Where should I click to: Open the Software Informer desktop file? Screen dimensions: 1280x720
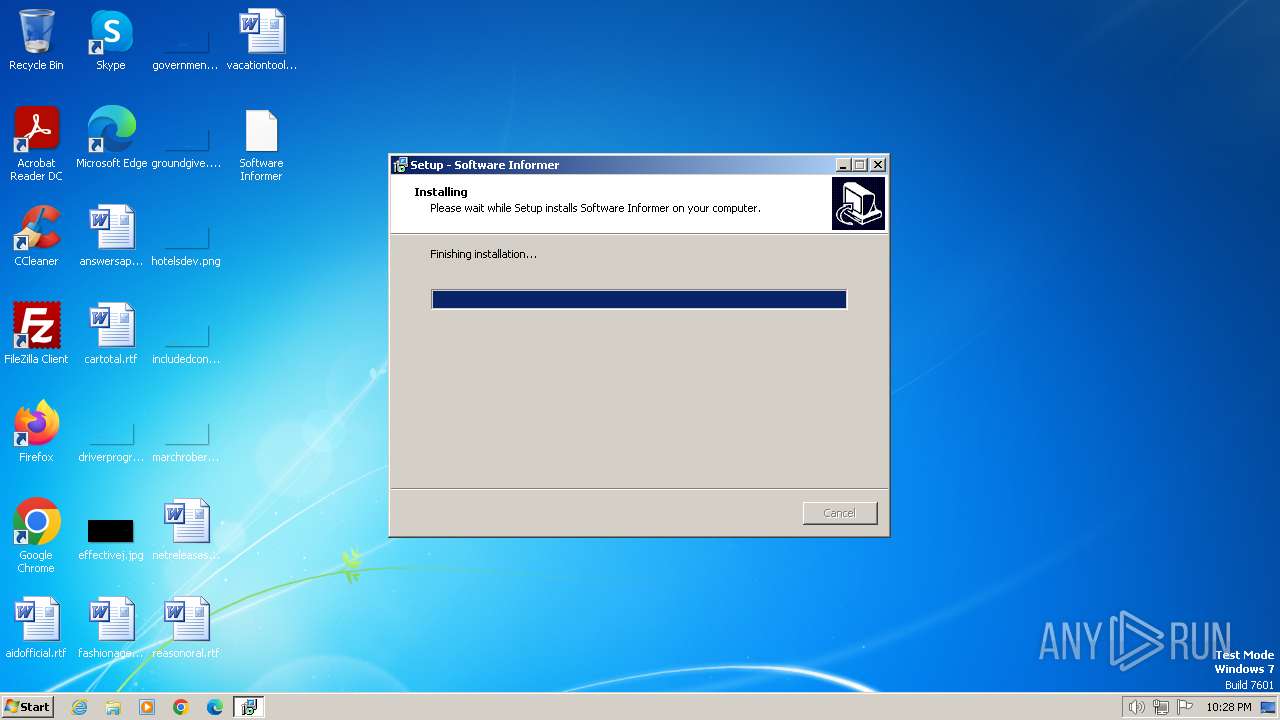(261, 144)
